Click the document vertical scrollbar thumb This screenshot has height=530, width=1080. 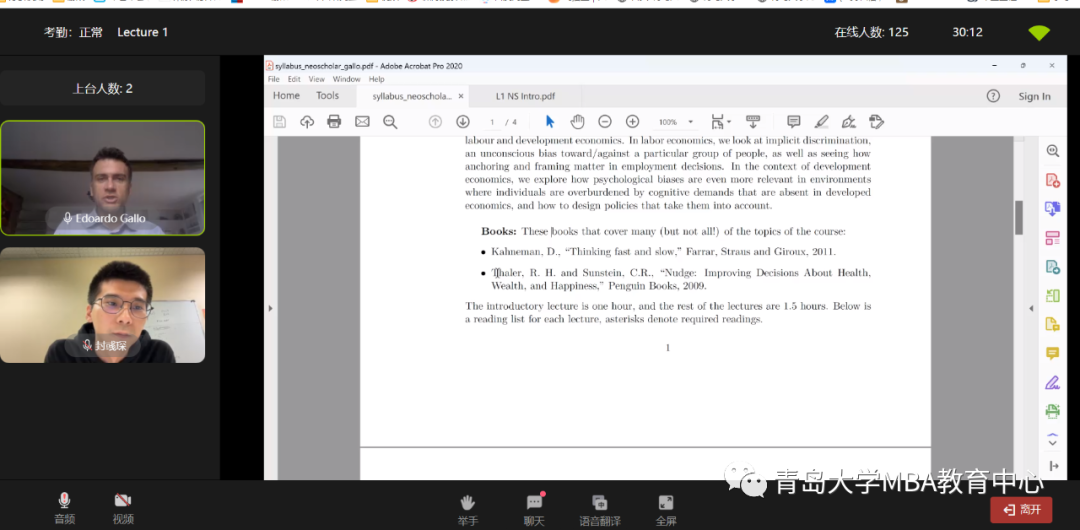tap(1019, 216)
